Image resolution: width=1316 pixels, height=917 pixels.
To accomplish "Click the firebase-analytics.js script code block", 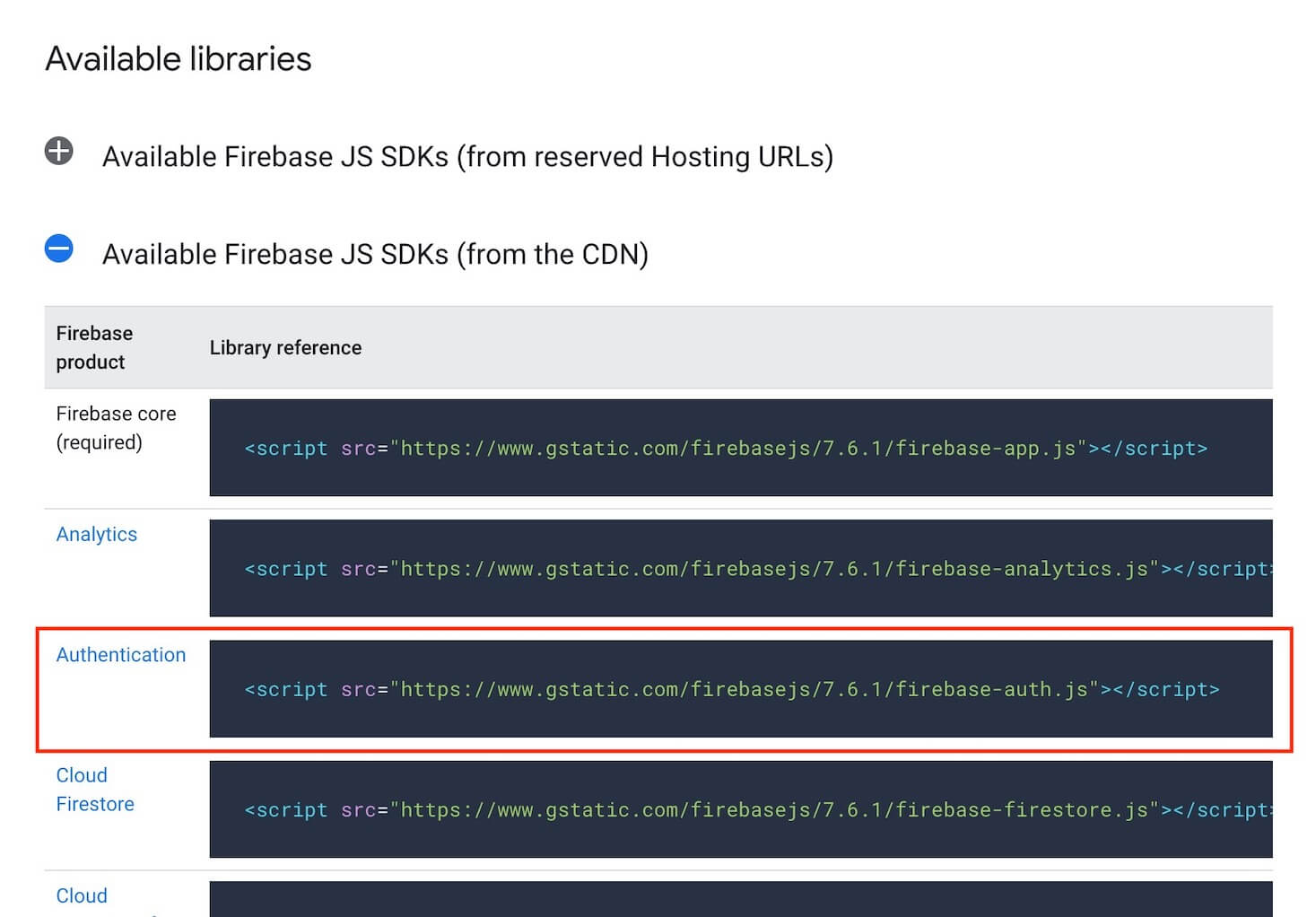I will click(741, 568).
